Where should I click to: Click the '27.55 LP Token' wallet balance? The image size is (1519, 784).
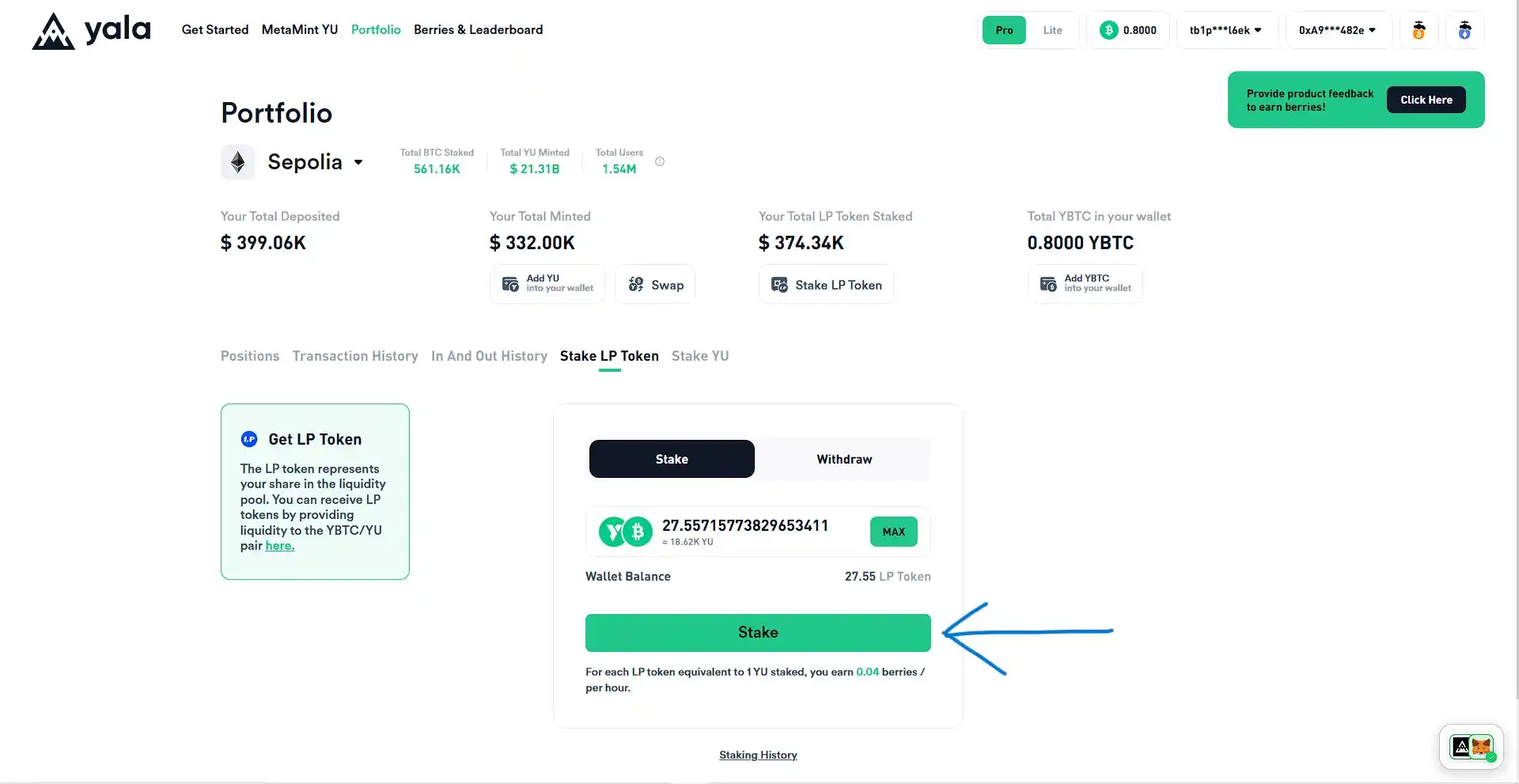(x=888, y=577)
